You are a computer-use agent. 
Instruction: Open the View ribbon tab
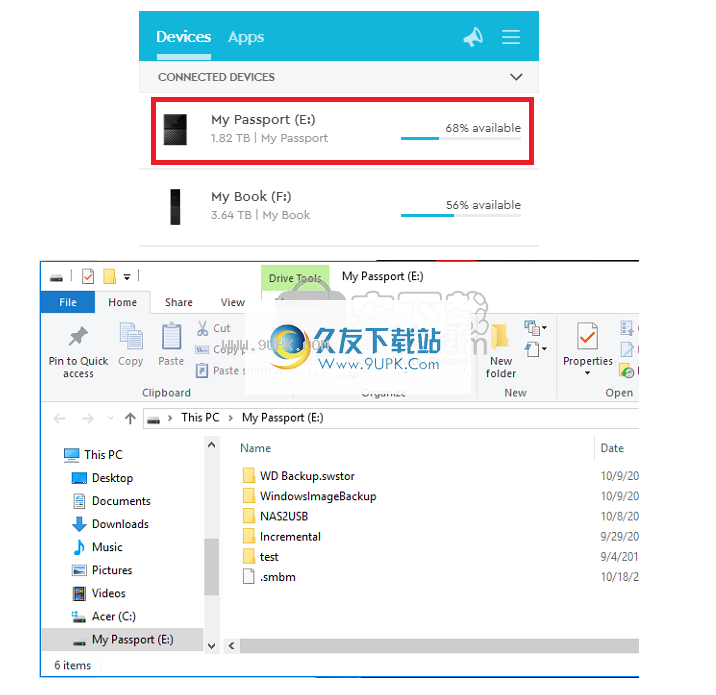coord(232,302)
